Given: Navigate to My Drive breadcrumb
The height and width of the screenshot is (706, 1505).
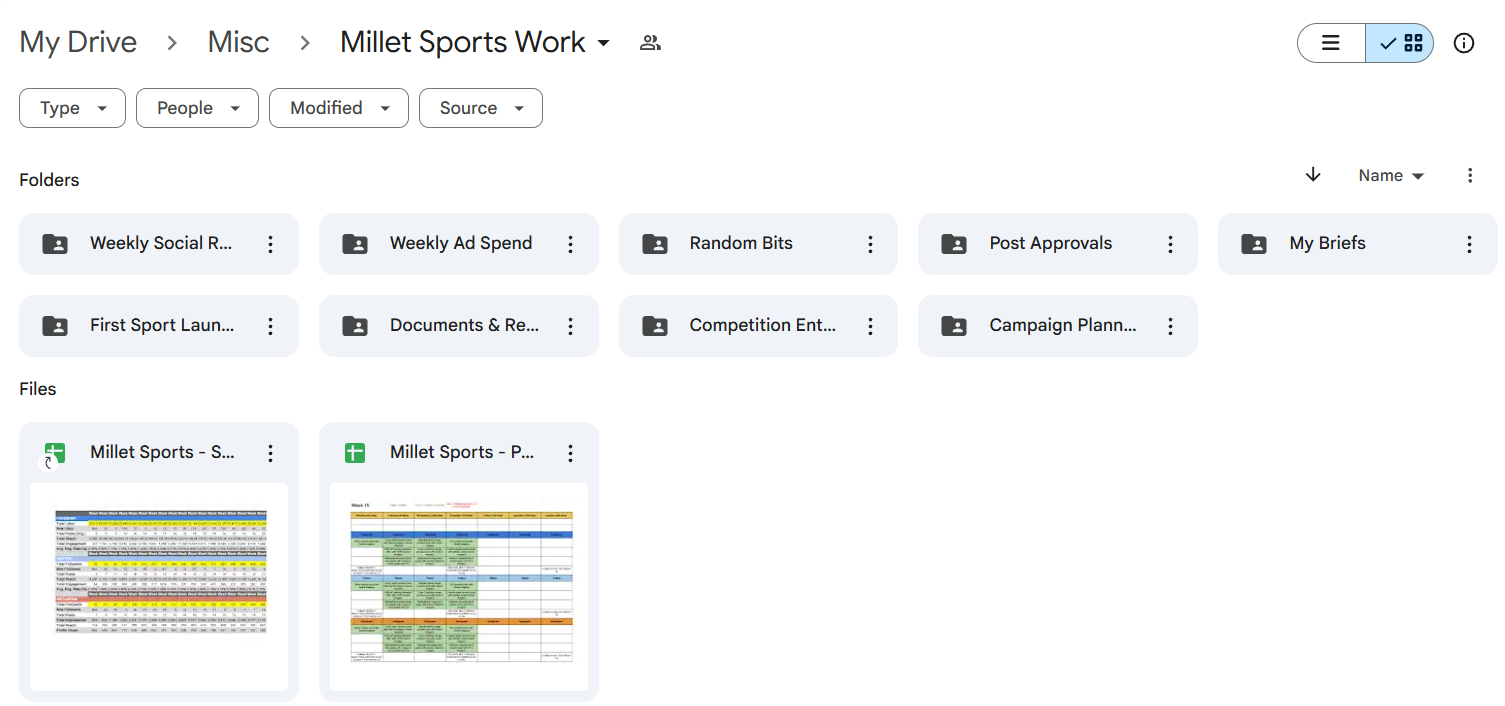Looking at the screenshot, I should 78,42.
